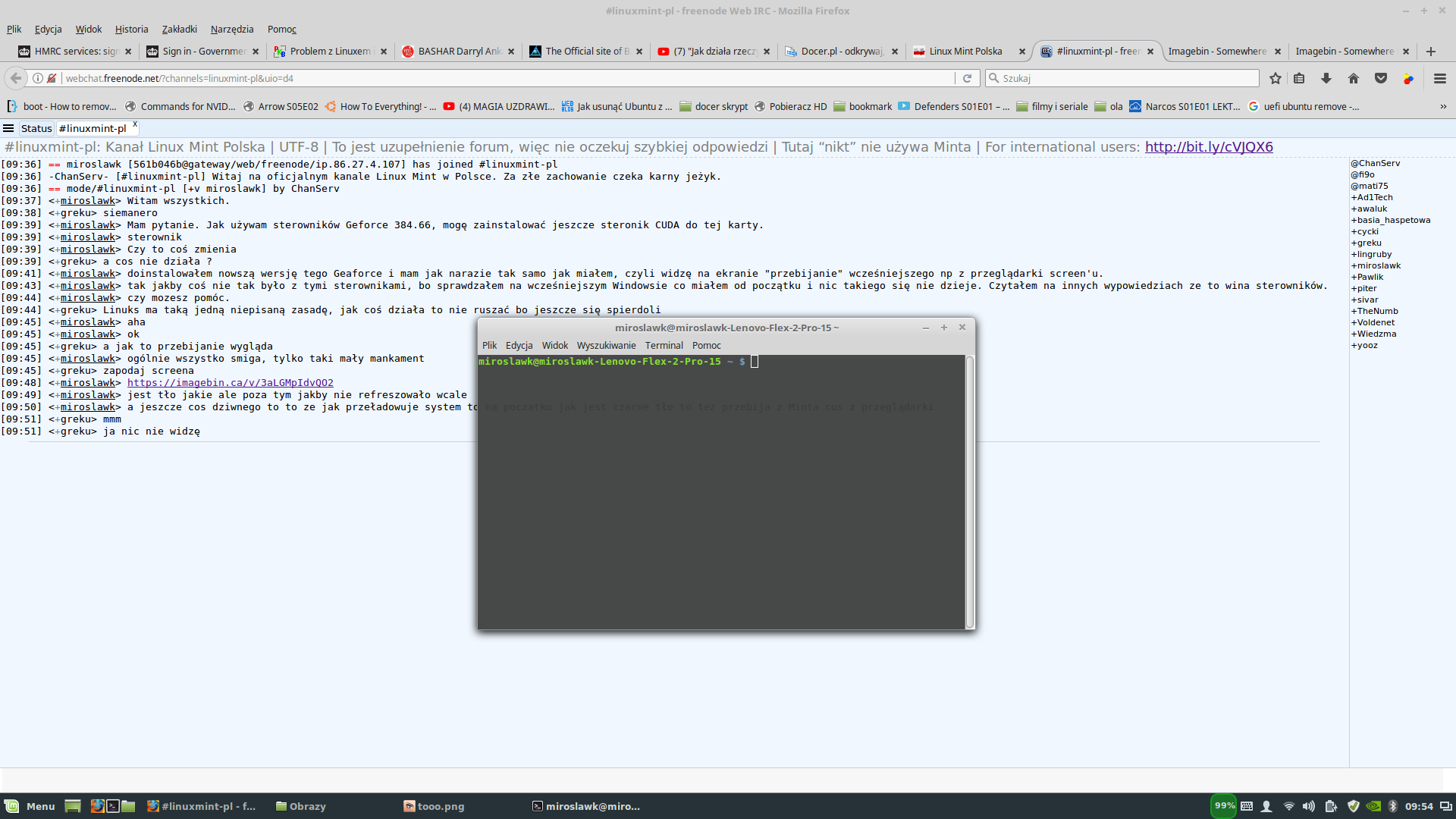
Task: Open the volume control in the system tray
Action: coord(1309,806)
